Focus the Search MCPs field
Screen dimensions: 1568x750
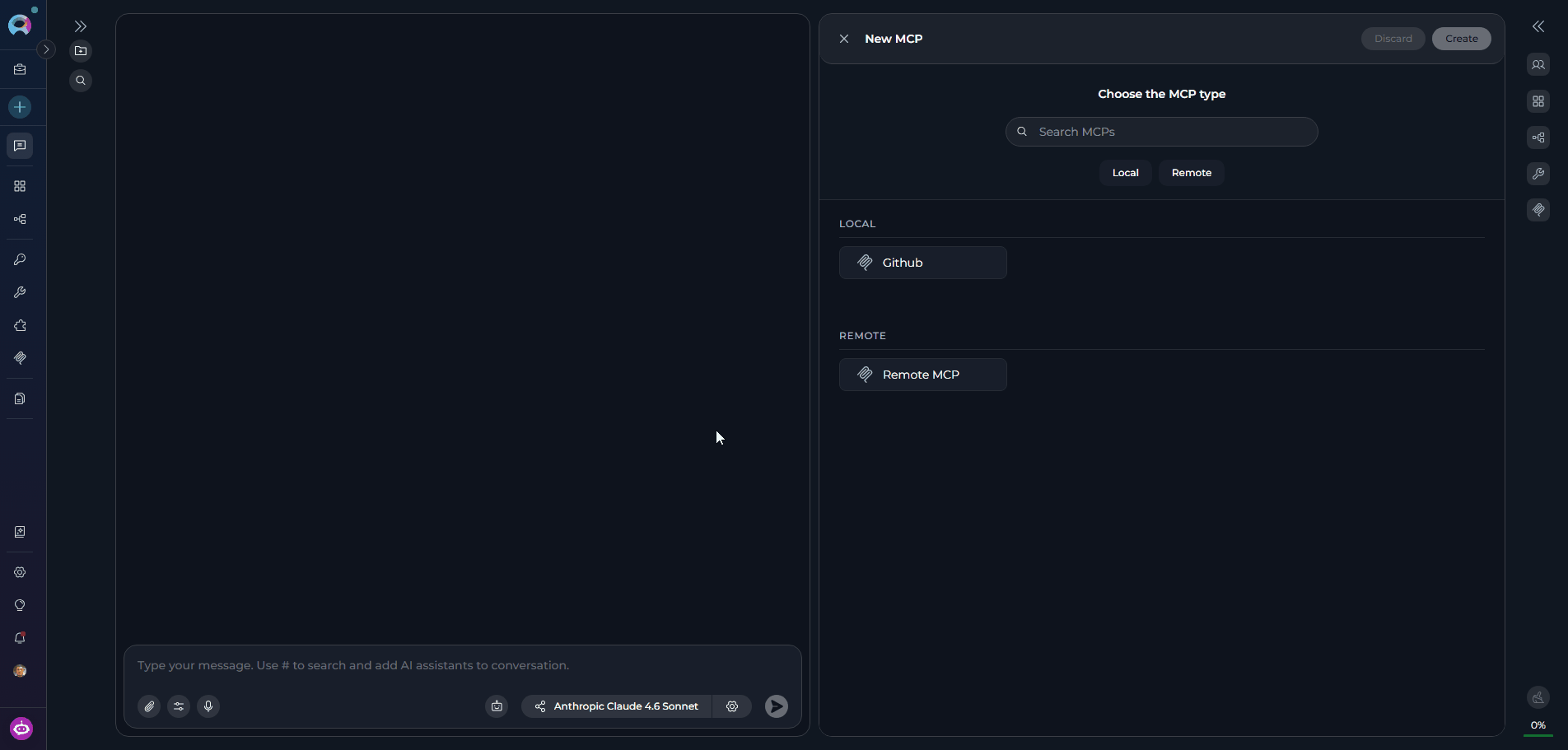pyautogui.click(x=1161, y=132)
